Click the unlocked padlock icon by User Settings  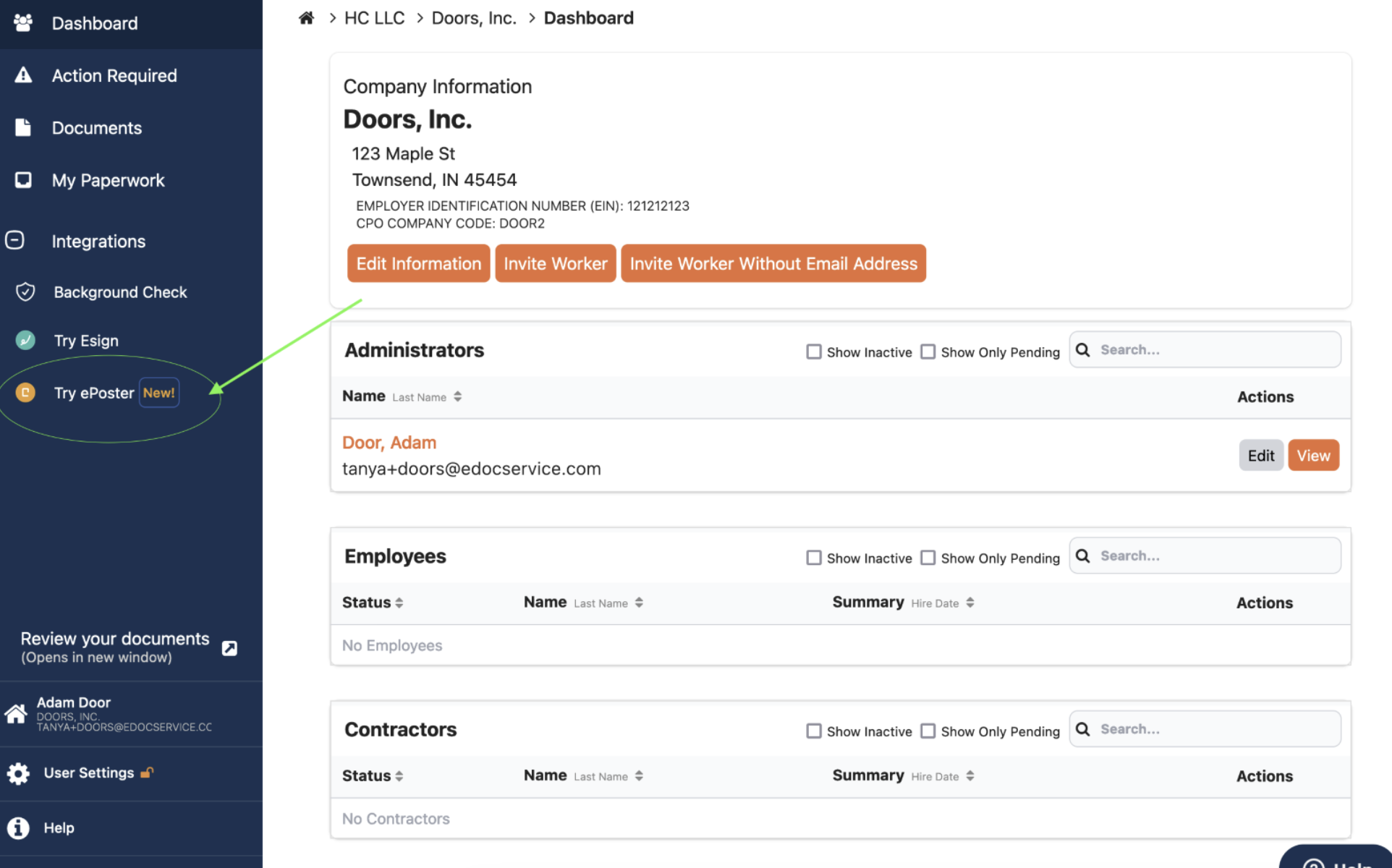point(147,773)
